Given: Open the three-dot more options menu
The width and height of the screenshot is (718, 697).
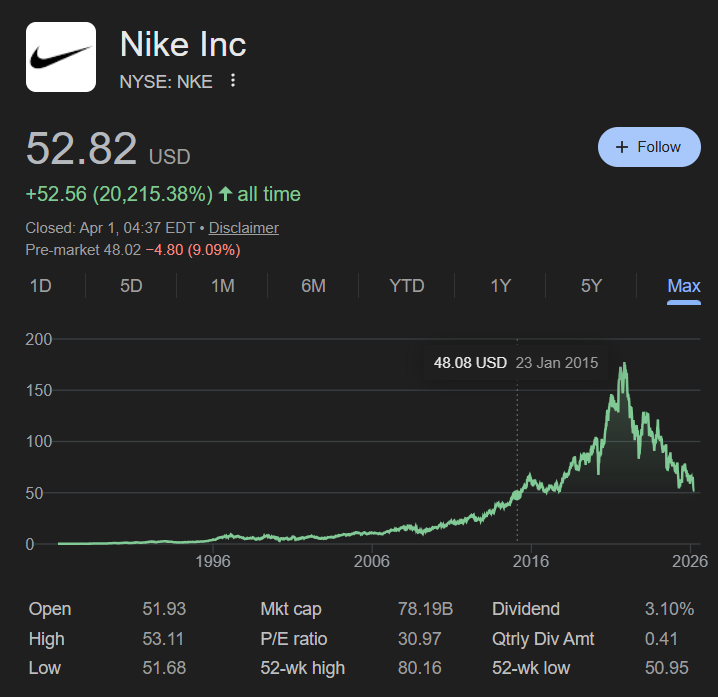Looking at the screenshot, I should pyautogui.click(x=233, y=81).
